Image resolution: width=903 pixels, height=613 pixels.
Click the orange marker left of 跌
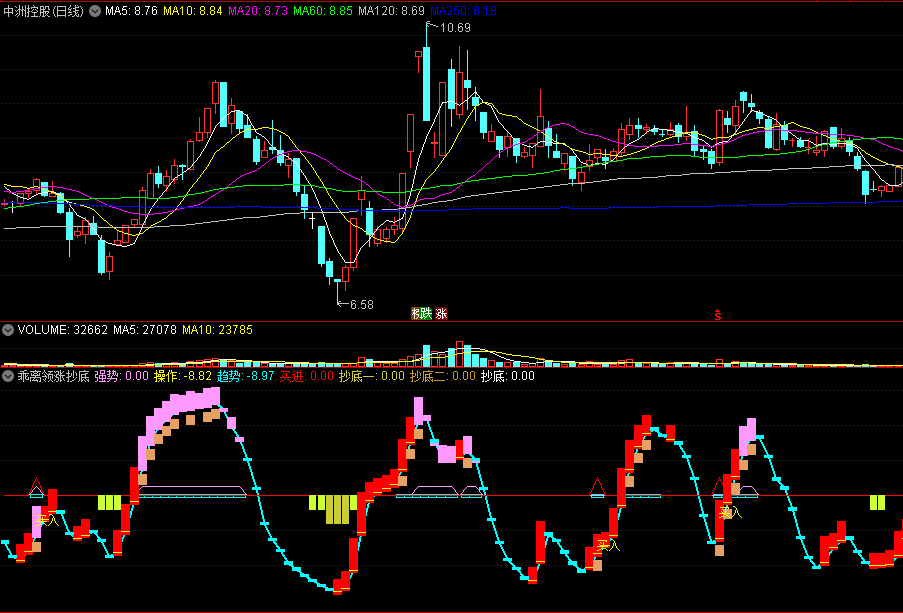click(415, 313)
